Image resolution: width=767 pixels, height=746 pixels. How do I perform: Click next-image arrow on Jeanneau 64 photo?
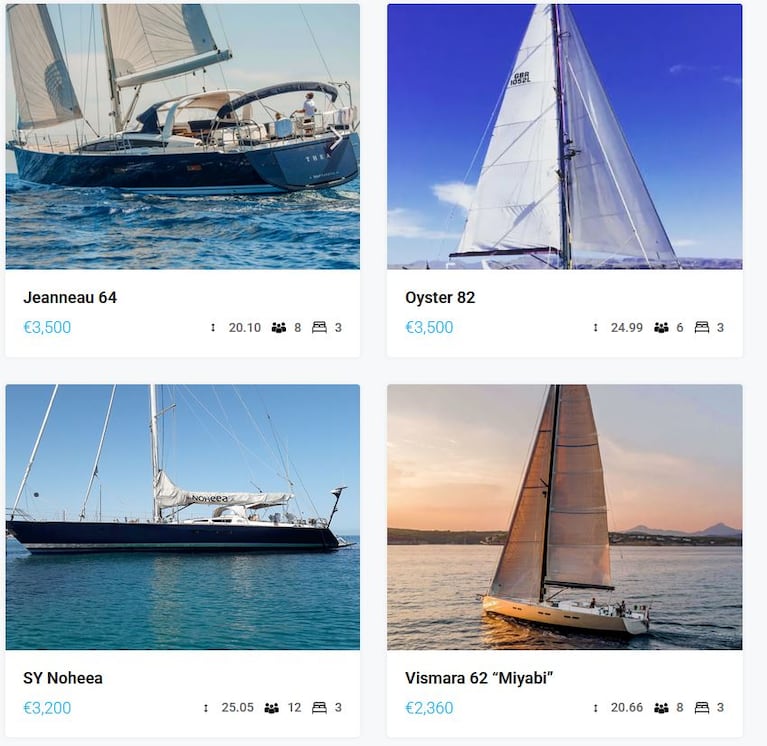pos(337,138)
